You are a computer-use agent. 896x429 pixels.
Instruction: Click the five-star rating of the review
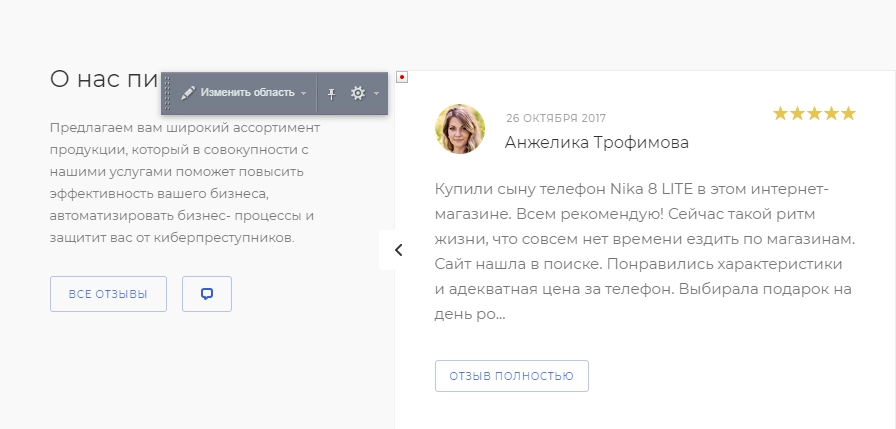click(814, 114)
